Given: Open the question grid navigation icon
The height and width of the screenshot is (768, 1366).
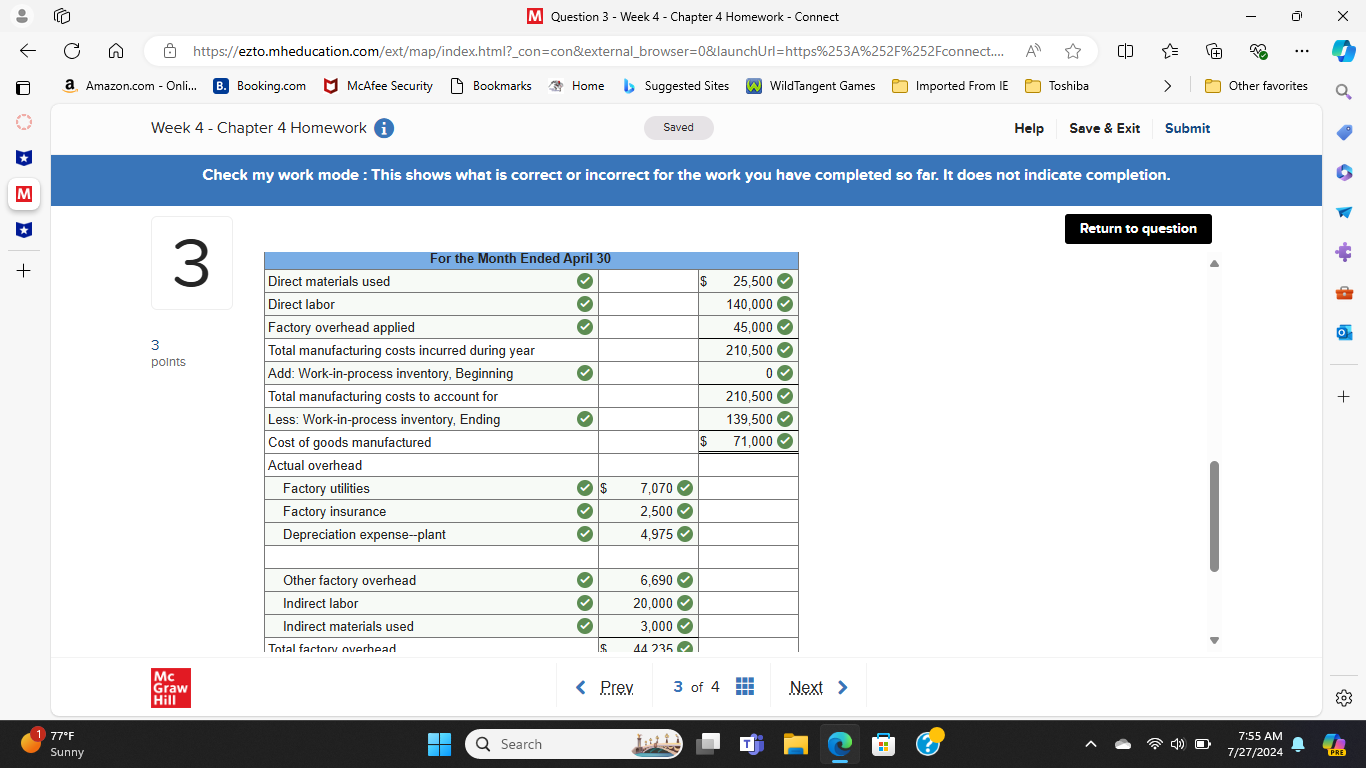Looking at the screenshot, I should (744, 687).
